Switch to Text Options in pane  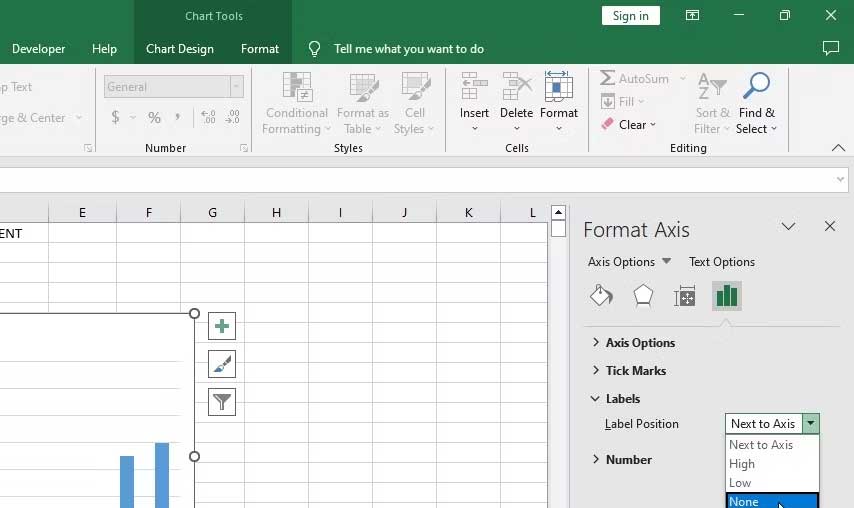pos(721,262)
